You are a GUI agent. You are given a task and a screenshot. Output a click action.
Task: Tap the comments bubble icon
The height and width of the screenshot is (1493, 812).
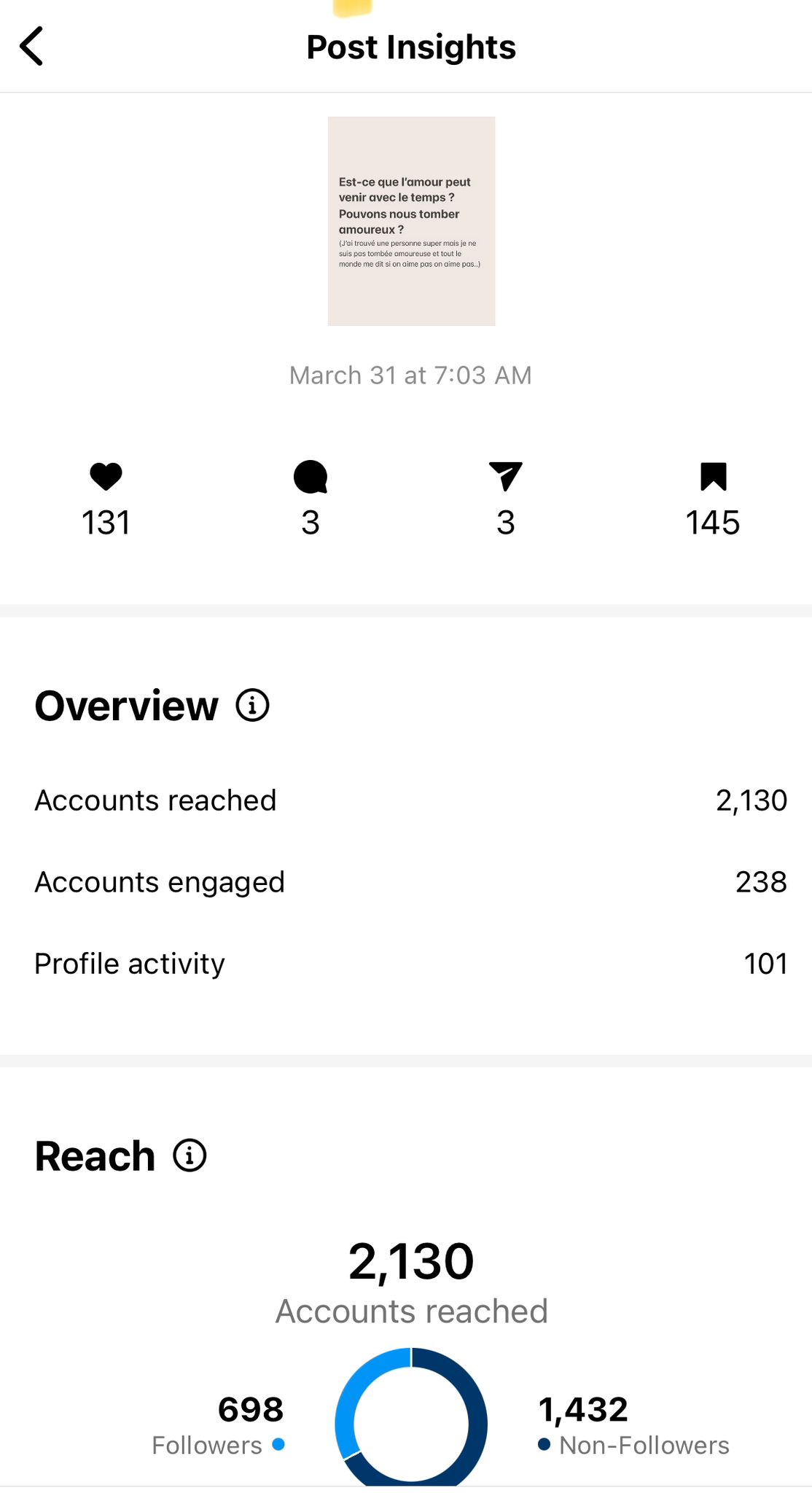(x=311, y=477)
